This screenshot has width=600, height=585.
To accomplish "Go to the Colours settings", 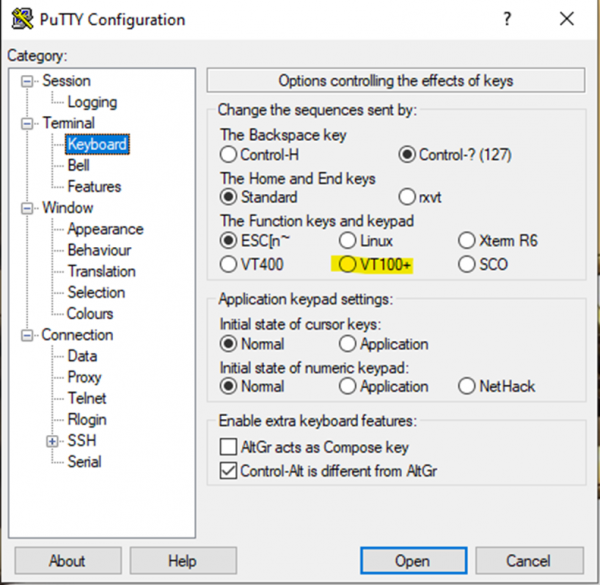I will (90, 313).
